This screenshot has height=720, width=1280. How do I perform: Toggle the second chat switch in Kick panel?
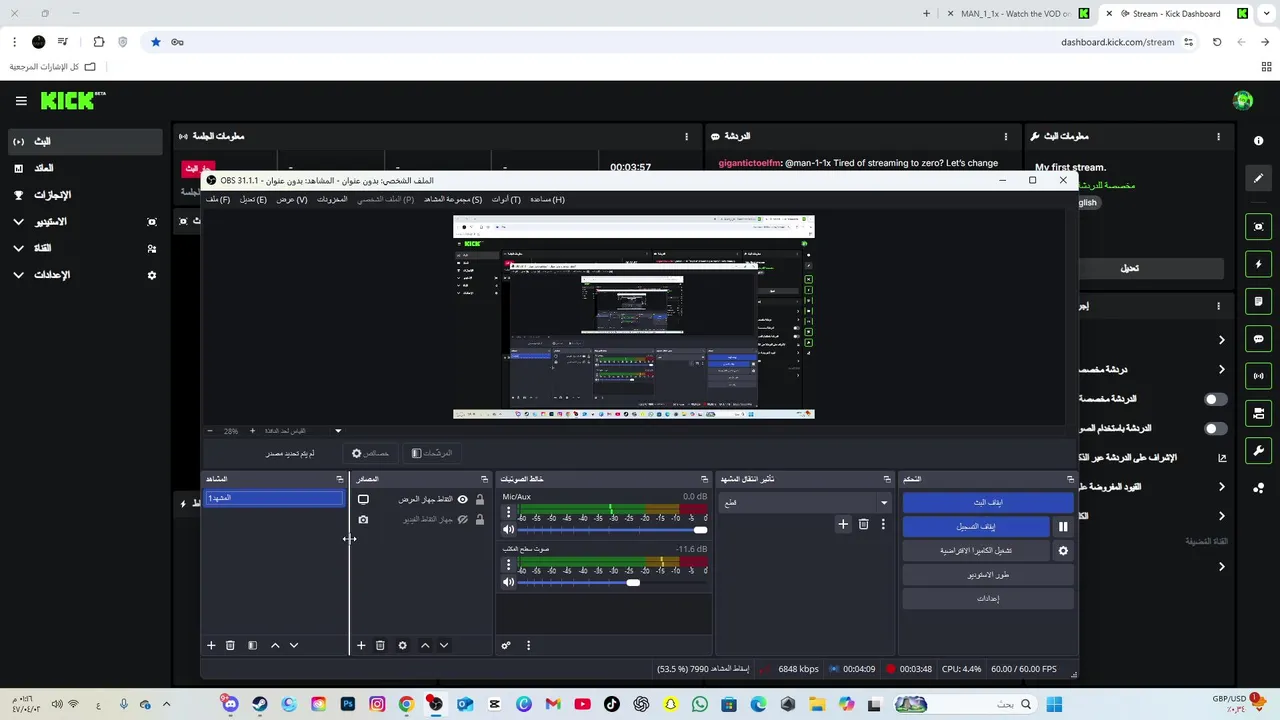point(1215,428)
